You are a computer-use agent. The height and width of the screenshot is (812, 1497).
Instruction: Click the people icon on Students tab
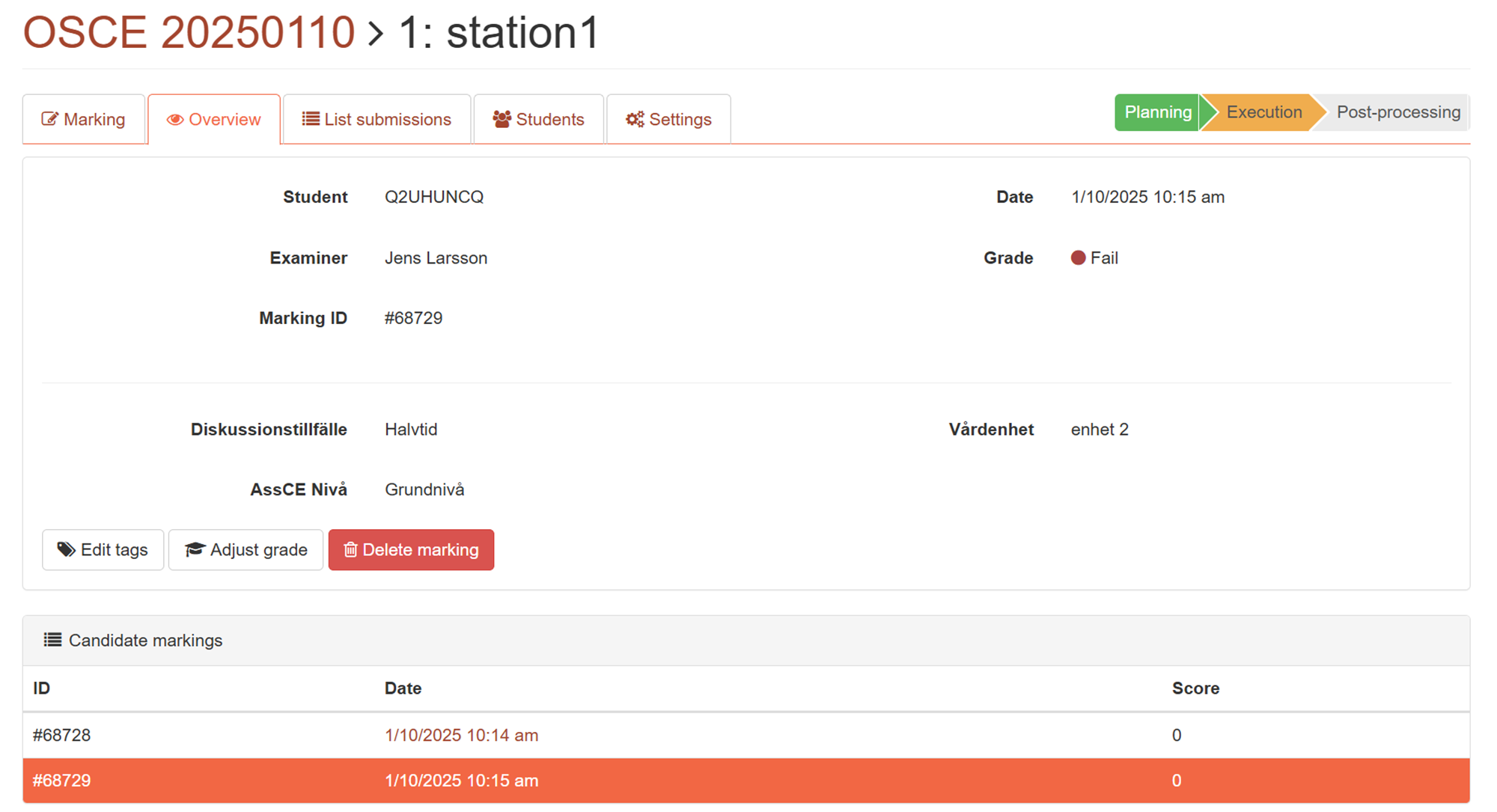pyautogui.click(x=501, y=119)
